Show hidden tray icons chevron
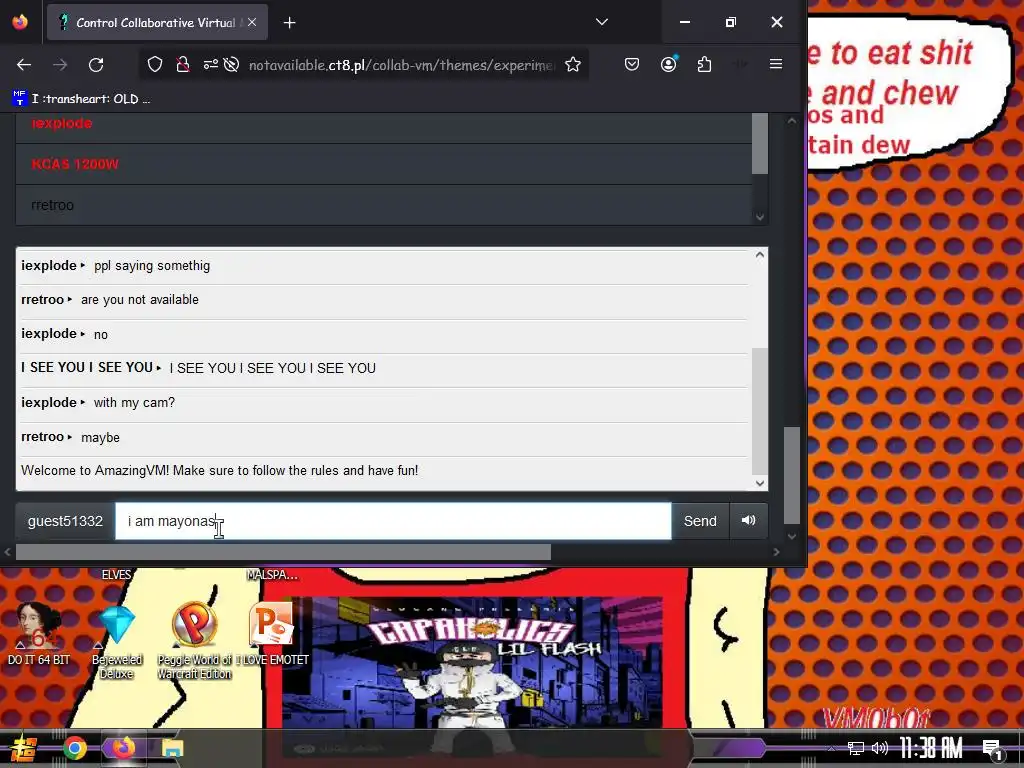The width and height of the screenshot is (1024, 768). 831,748
